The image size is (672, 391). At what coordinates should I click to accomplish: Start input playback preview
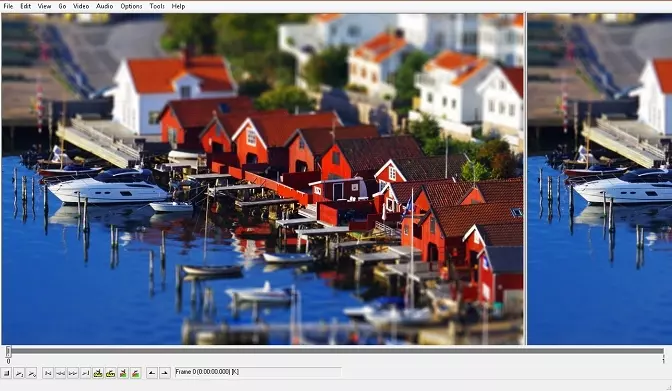(19, 373)
